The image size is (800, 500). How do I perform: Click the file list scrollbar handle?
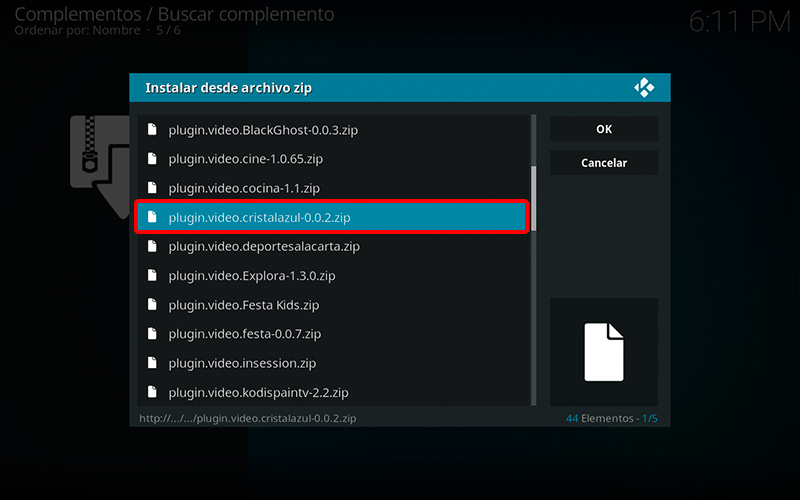[534, 198]
